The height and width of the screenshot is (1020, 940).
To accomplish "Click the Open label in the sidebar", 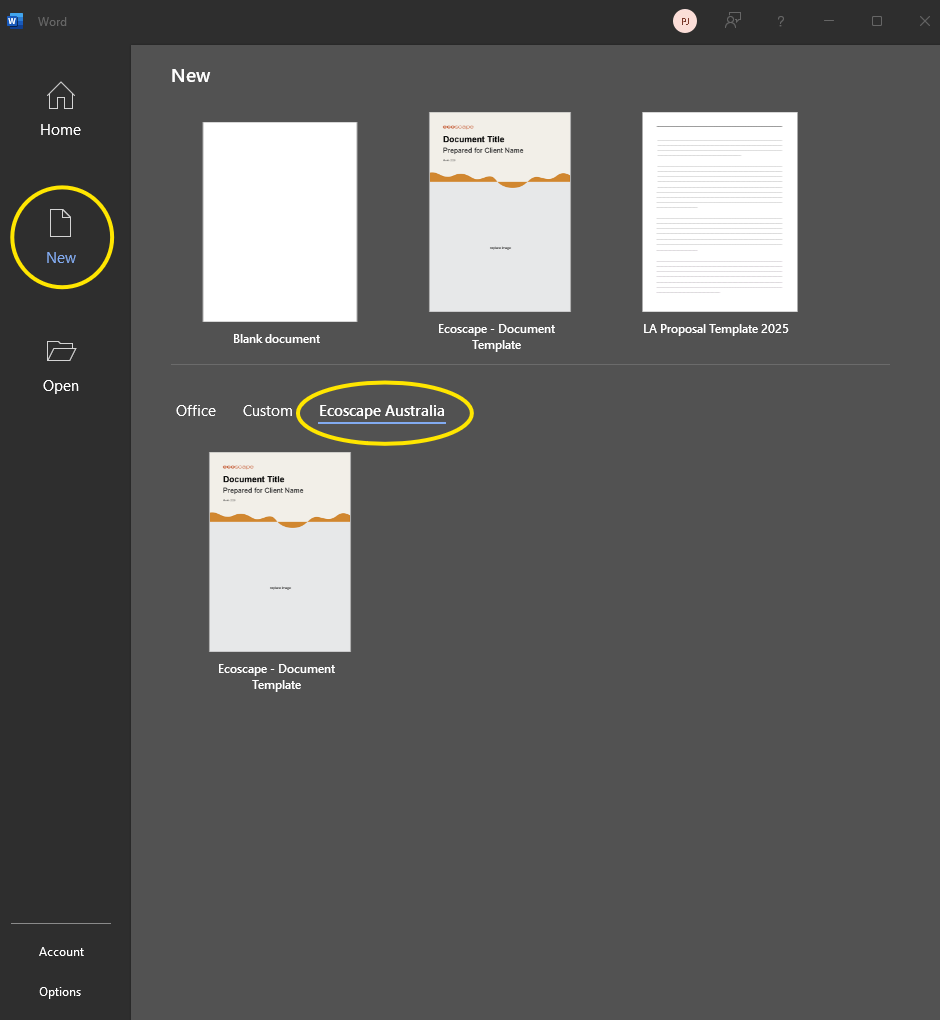I will tap(60, 385).
